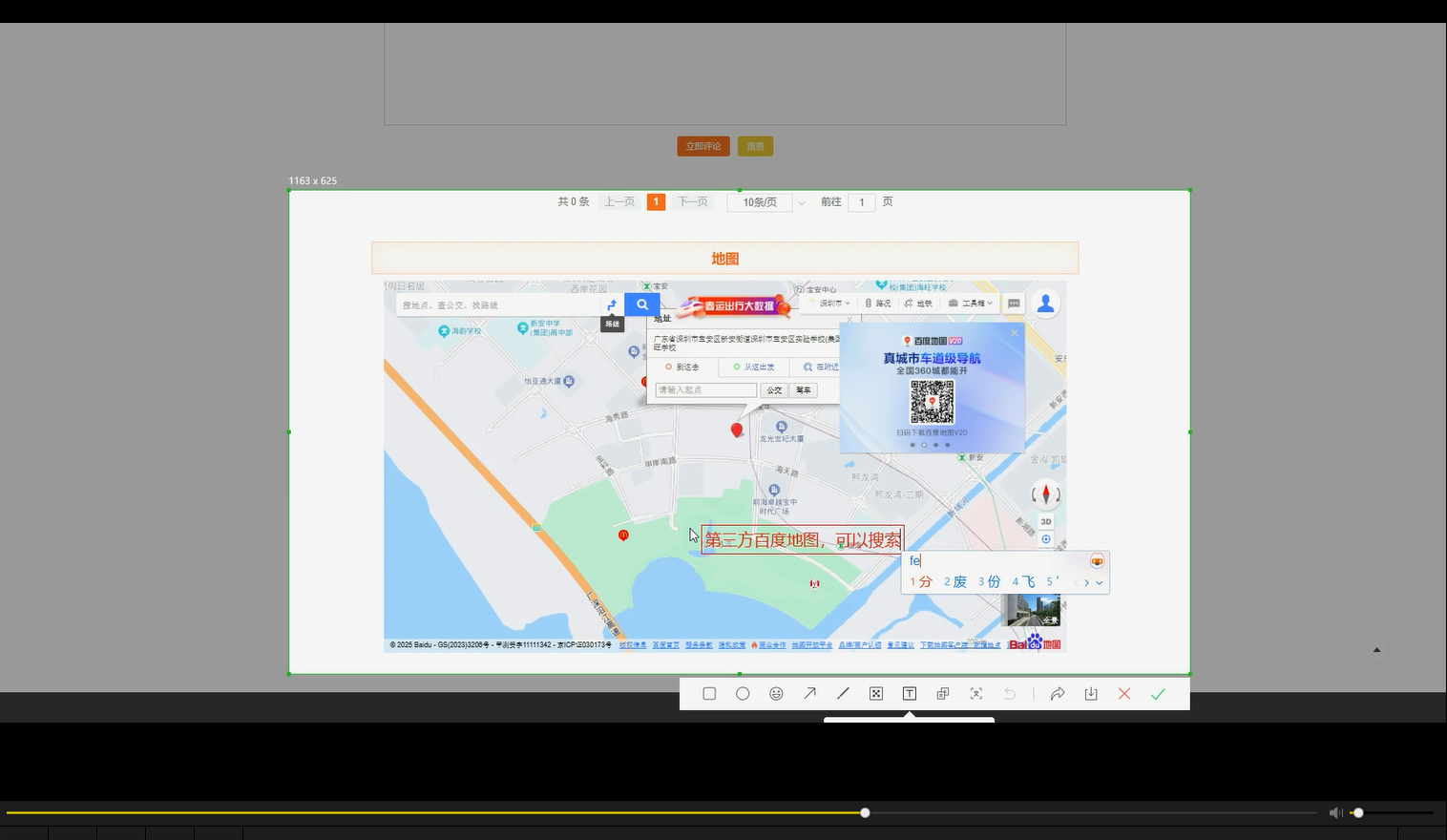
Task: Click the blue map search button
Action: 642,304
